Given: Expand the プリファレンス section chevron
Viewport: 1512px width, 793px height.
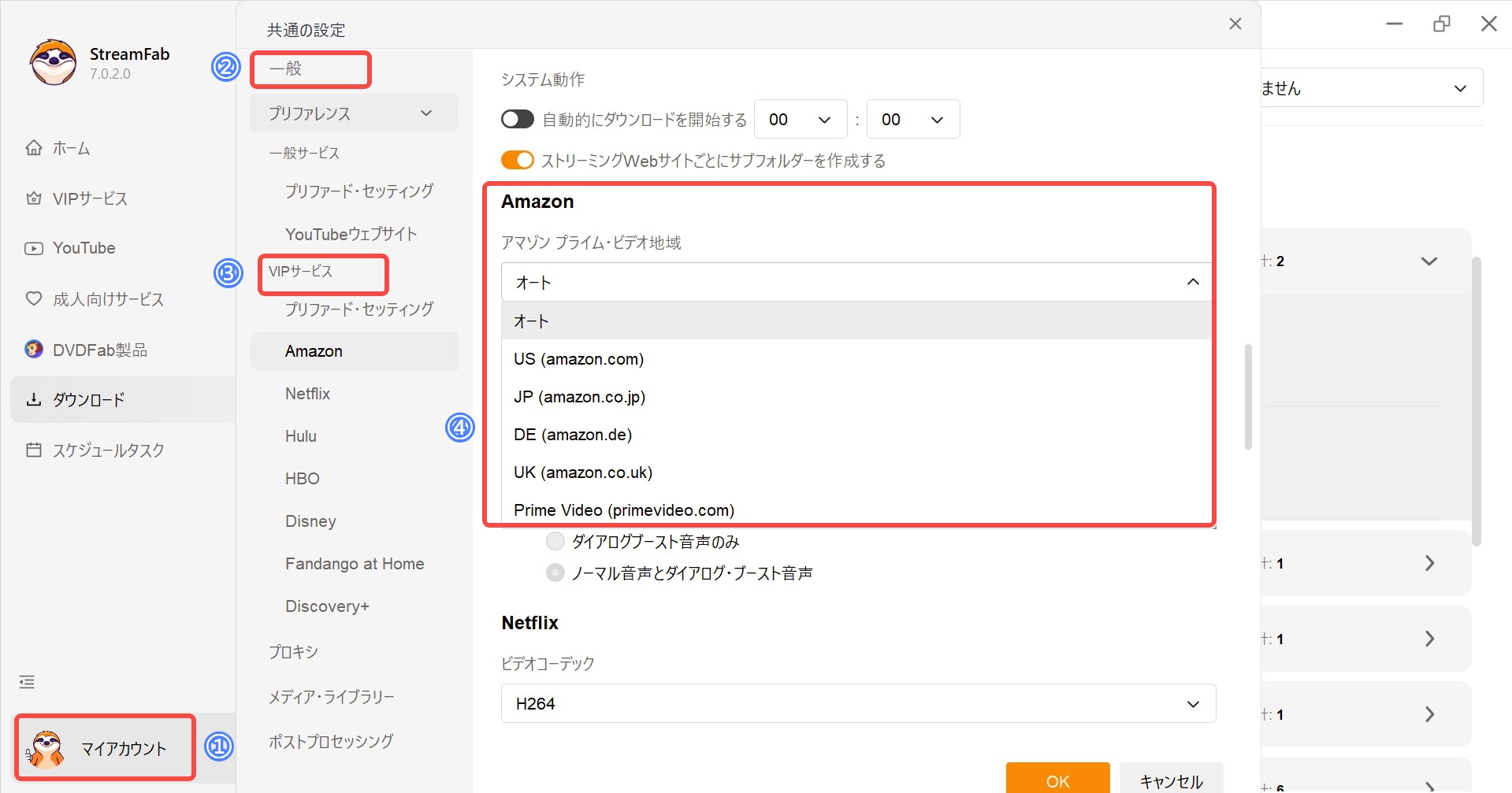Looking at the screenshot, I should 426,113.
